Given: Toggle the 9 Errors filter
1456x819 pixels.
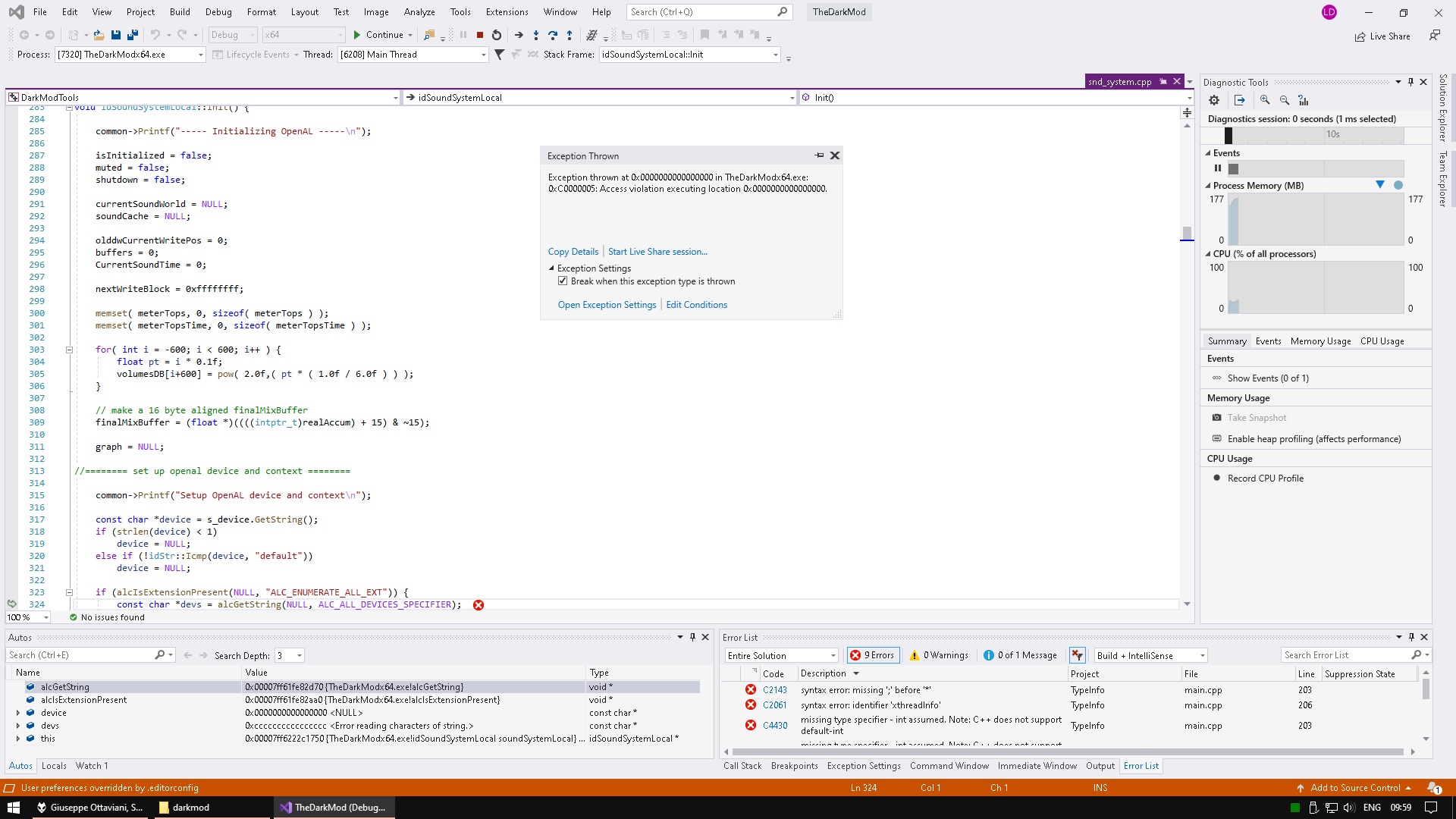Looking at the screenshot, I should (873, 655).
